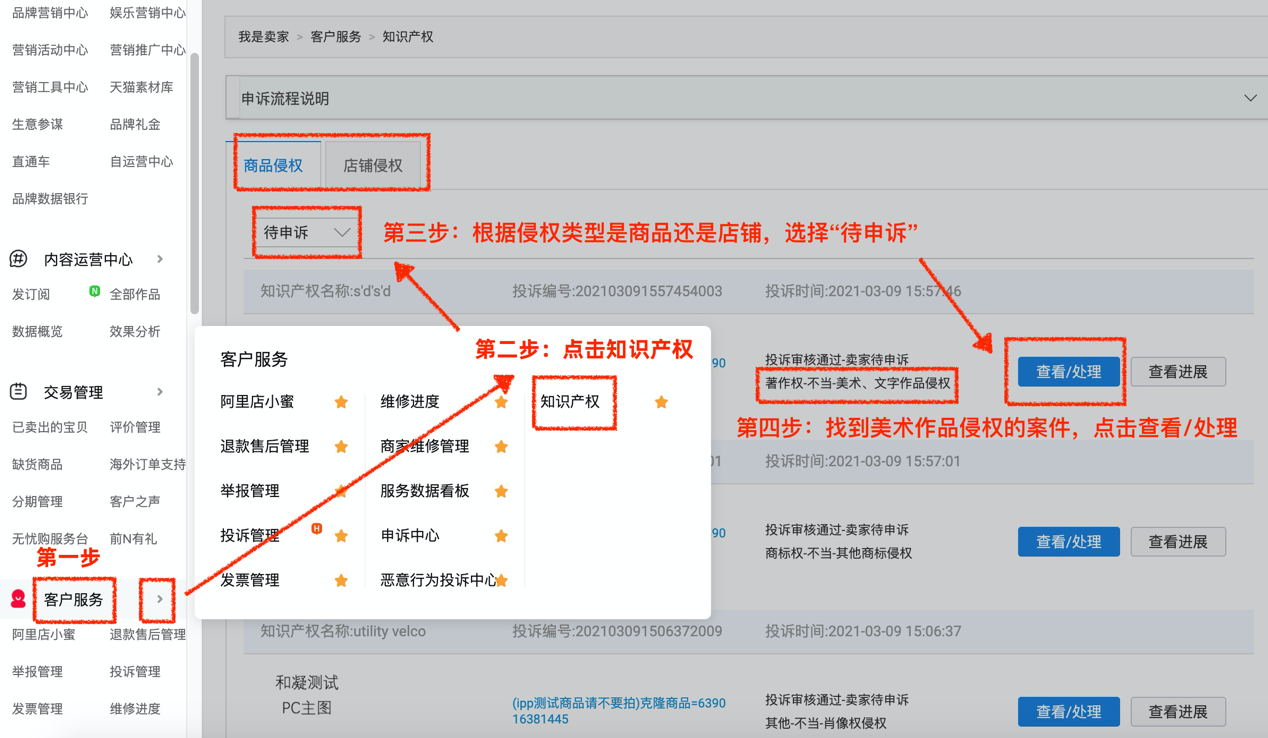Click the 内容运营中心 hashtag icon
The height and width of the screenshot is (738, 1268).
pos(18,259)
